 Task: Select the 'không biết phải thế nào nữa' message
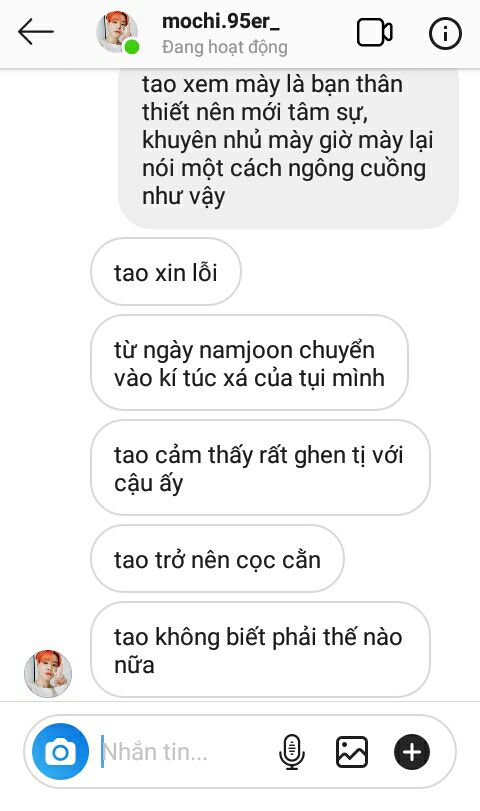(x=260, y=650)
